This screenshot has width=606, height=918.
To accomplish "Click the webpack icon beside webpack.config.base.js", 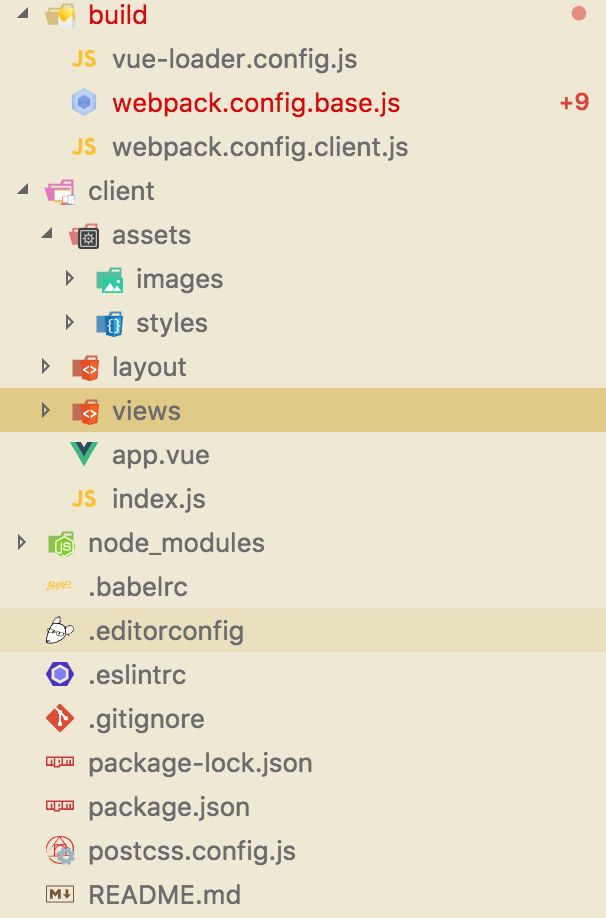I will point(84,102).
